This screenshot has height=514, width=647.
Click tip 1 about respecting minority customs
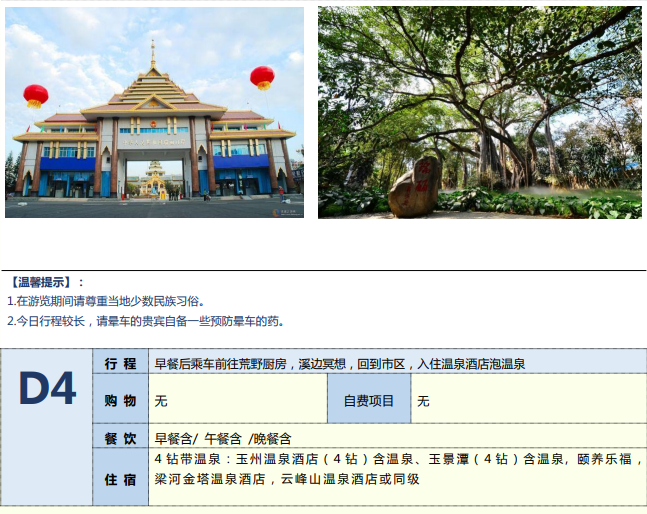(x=105, y=301)
